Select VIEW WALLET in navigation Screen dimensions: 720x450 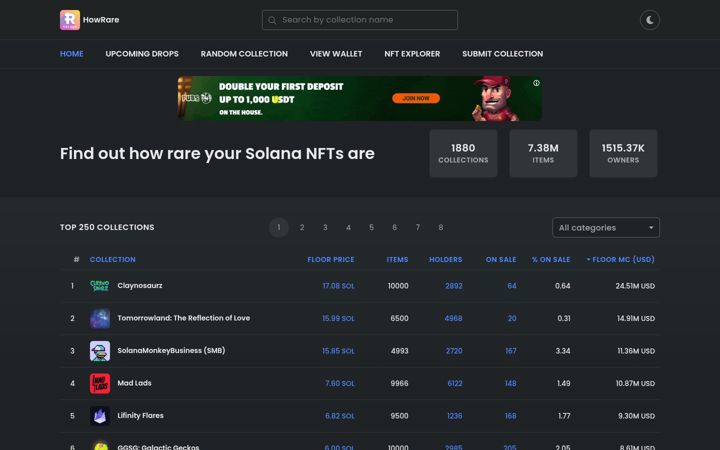click(336, 54)
